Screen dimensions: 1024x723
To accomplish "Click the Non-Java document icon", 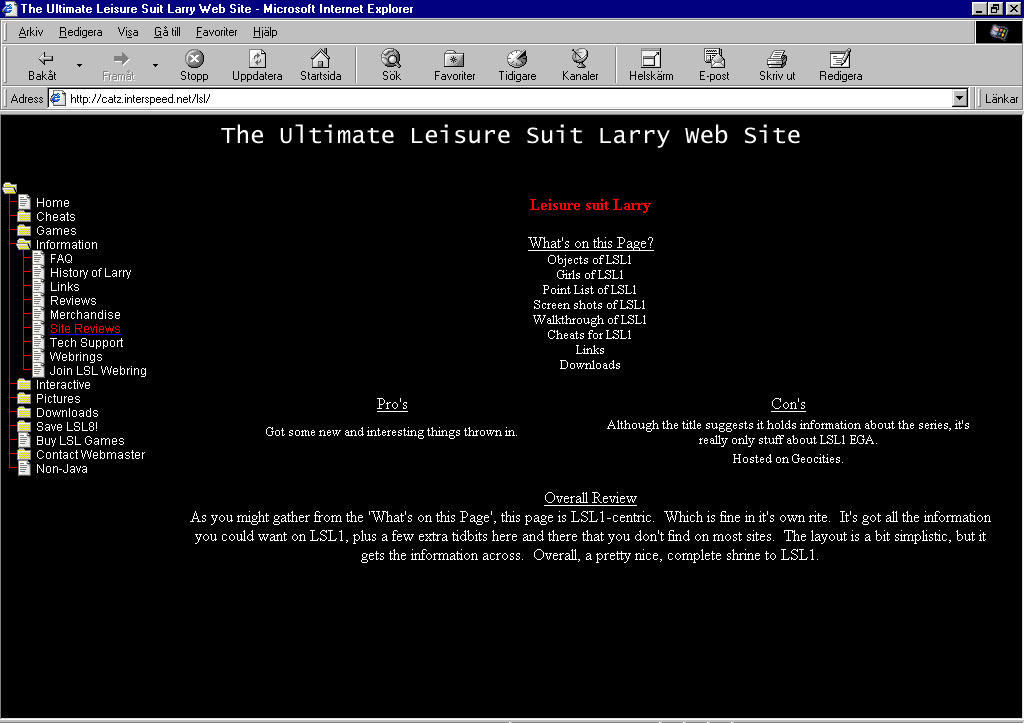I will [25, 468].
